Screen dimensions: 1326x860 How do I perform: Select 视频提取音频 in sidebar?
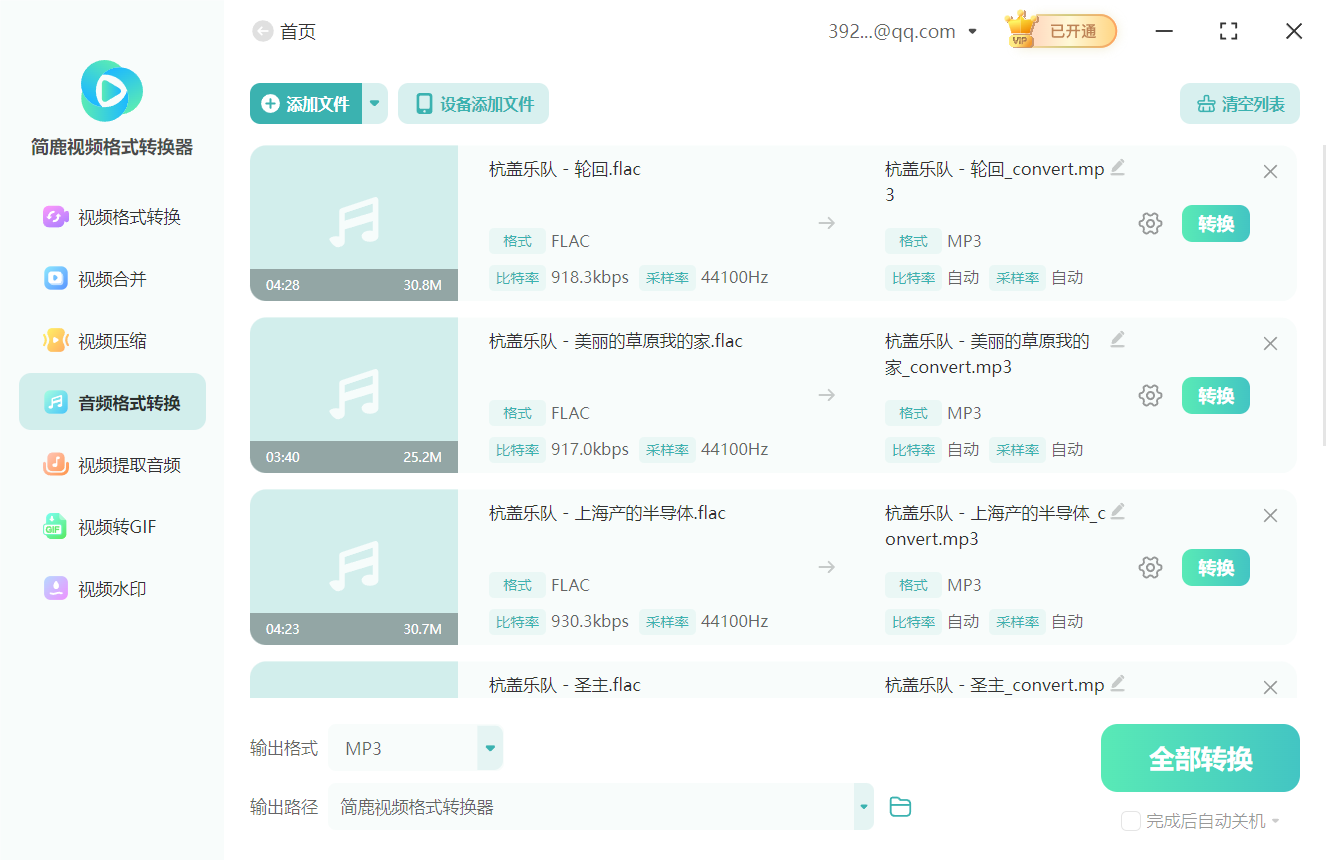click(x=112, y=465)
